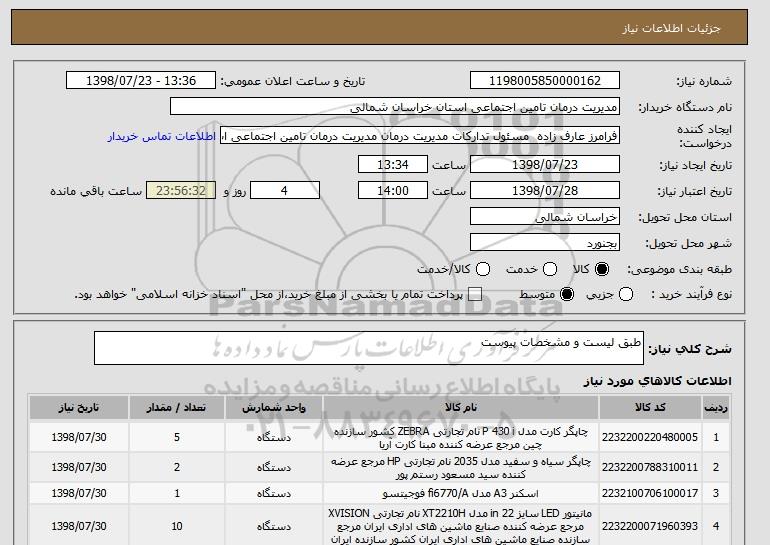The height and width of the screenshot is (545, 770).
Task: Click the need number field 1198005850000162
Action: point(545,81)
